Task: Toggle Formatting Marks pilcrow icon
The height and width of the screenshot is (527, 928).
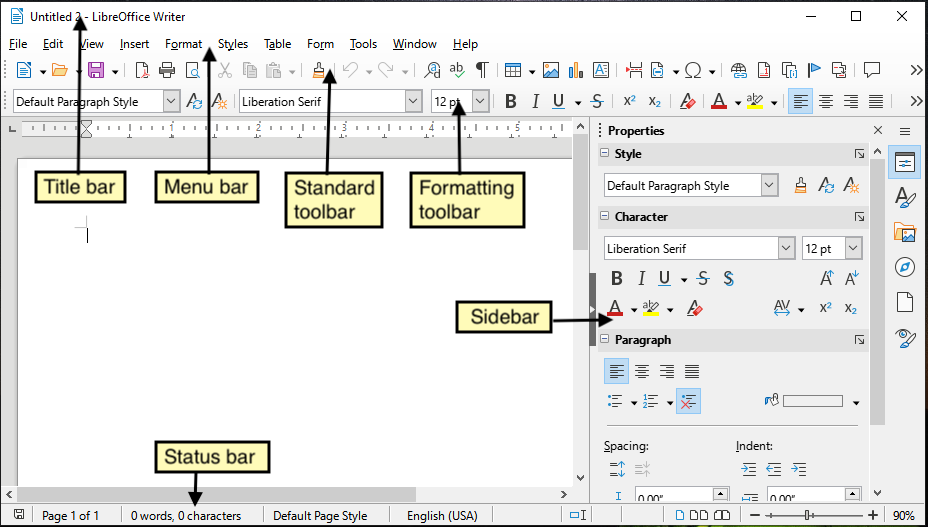Action: (482, 70)
